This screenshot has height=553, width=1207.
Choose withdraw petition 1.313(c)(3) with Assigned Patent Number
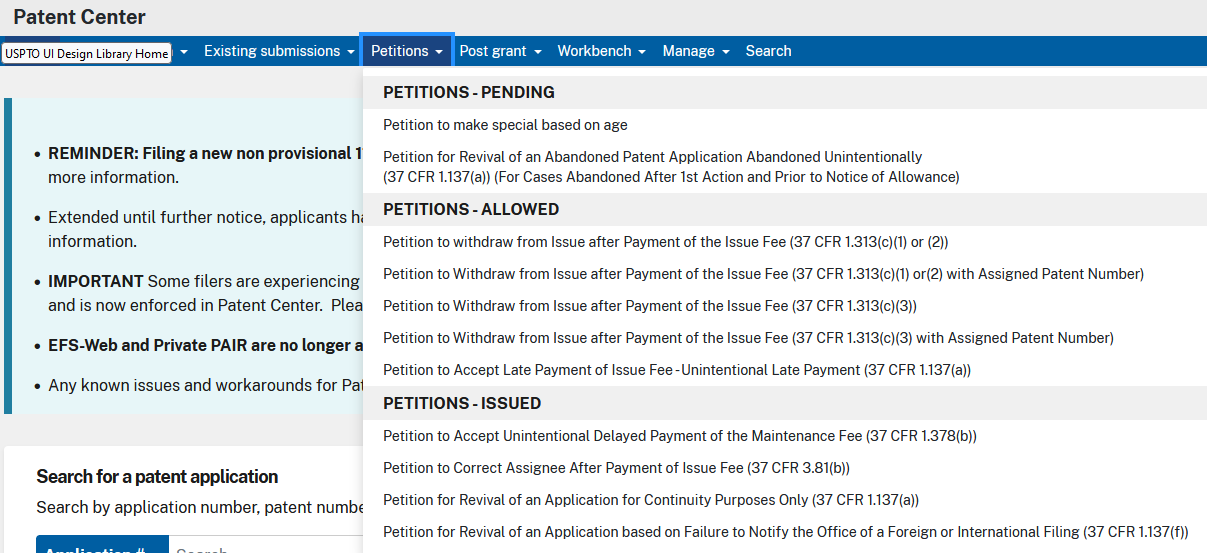[748, 338]
